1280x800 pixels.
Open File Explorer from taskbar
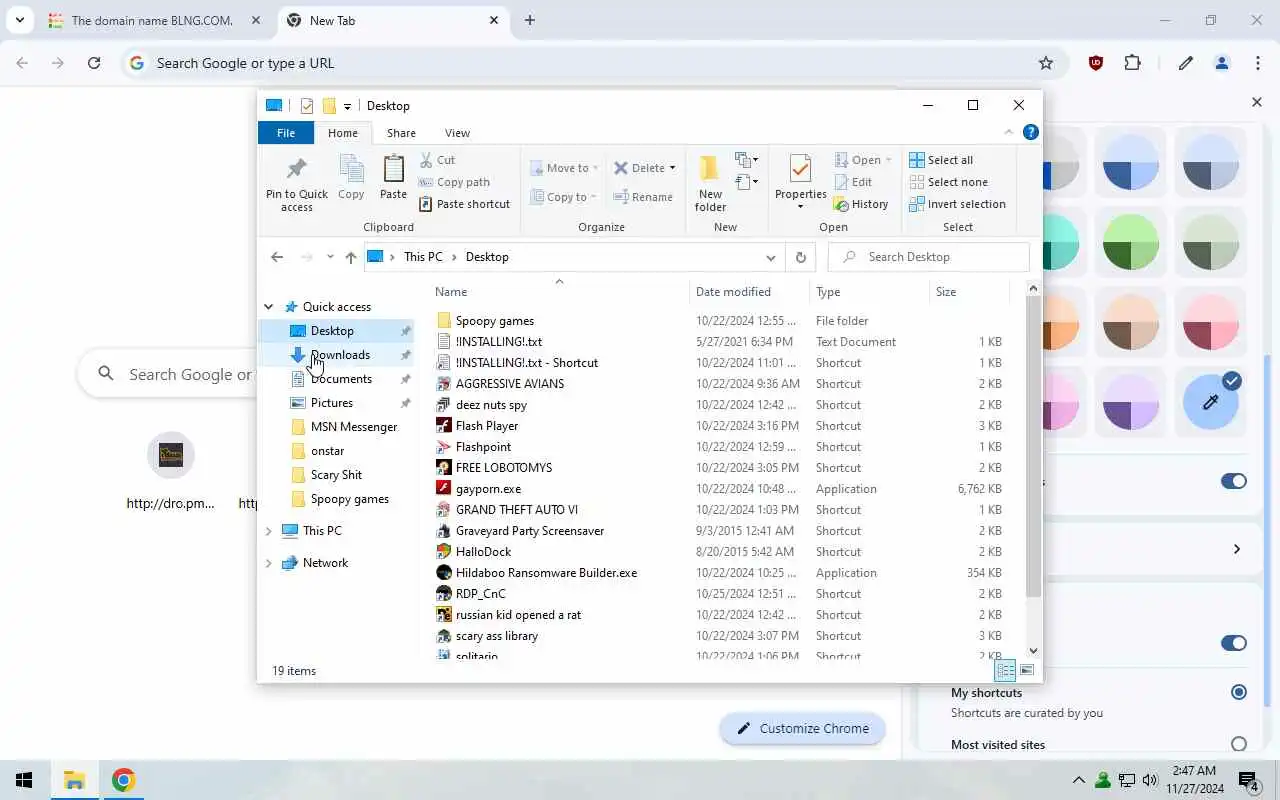pos(74,780)
